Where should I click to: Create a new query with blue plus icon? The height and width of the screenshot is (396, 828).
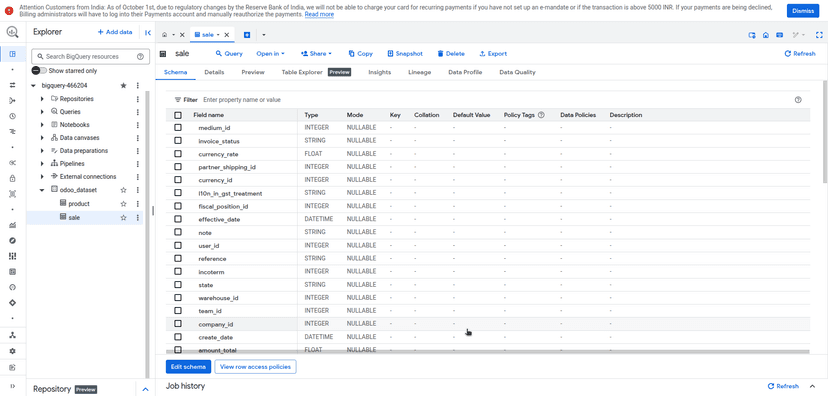coord(247,35)
